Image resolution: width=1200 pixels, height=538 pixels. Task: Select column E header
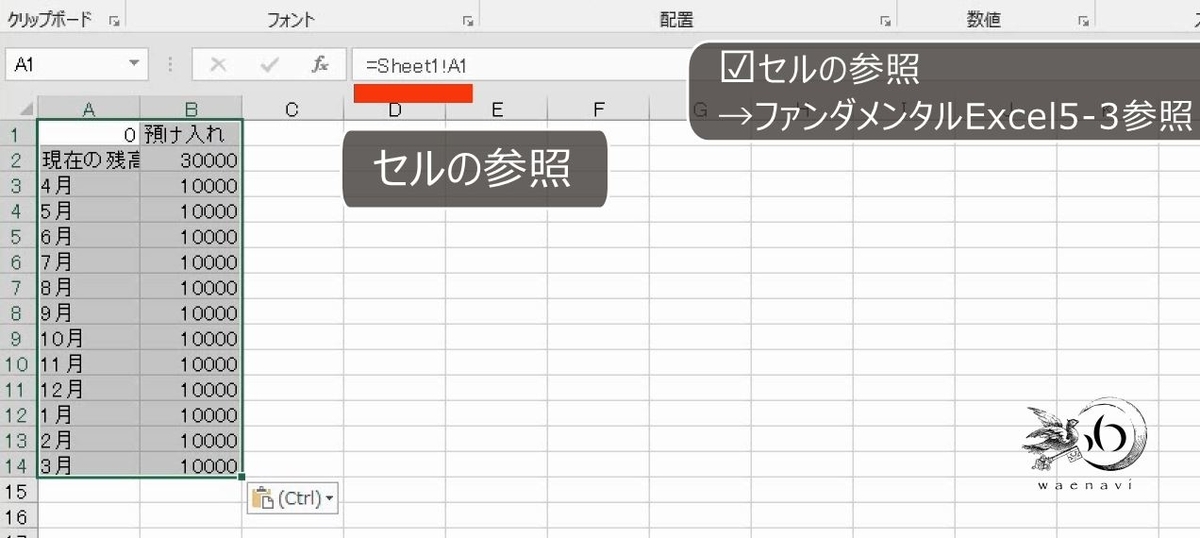(496, 109)
